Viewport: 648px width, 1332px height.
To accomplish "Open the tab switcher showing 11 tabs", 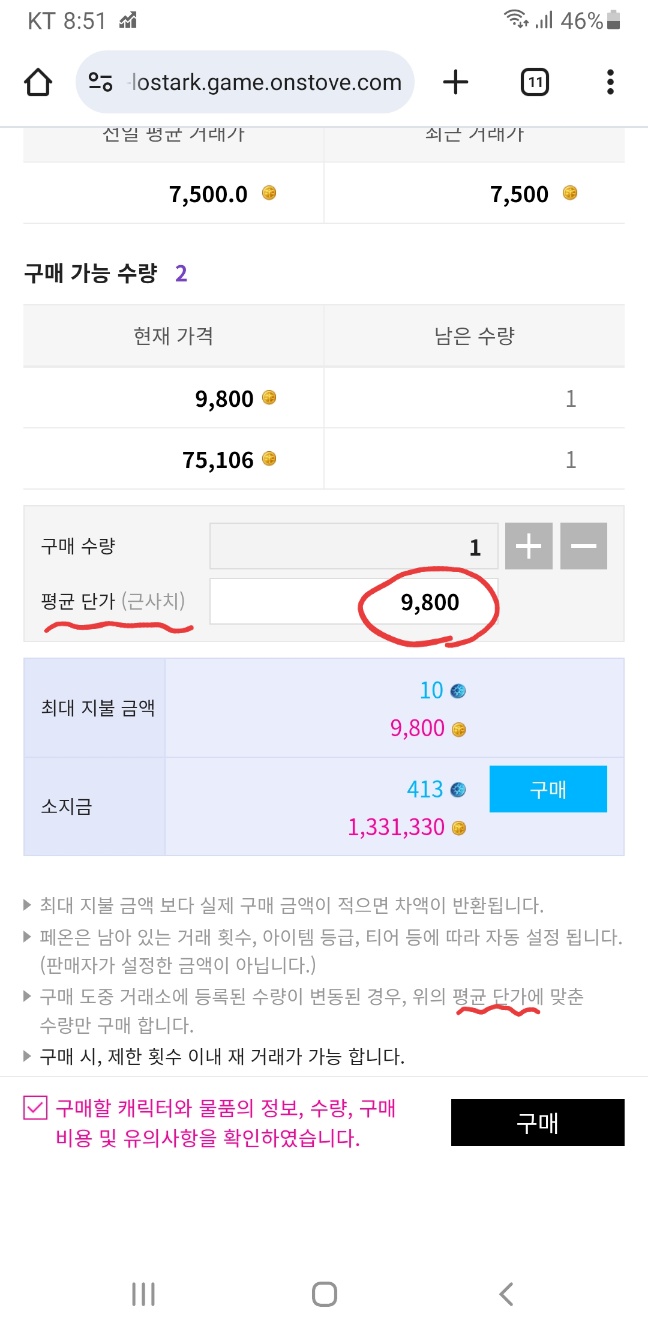I will (x=535, y=82).
